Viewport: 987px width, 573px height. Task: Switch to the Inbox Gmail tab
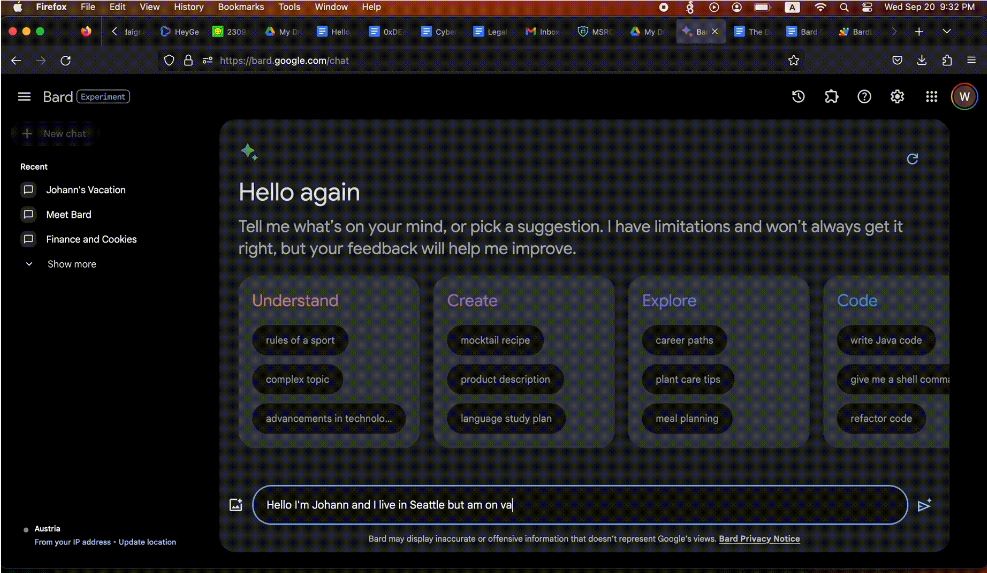[543, 31]
